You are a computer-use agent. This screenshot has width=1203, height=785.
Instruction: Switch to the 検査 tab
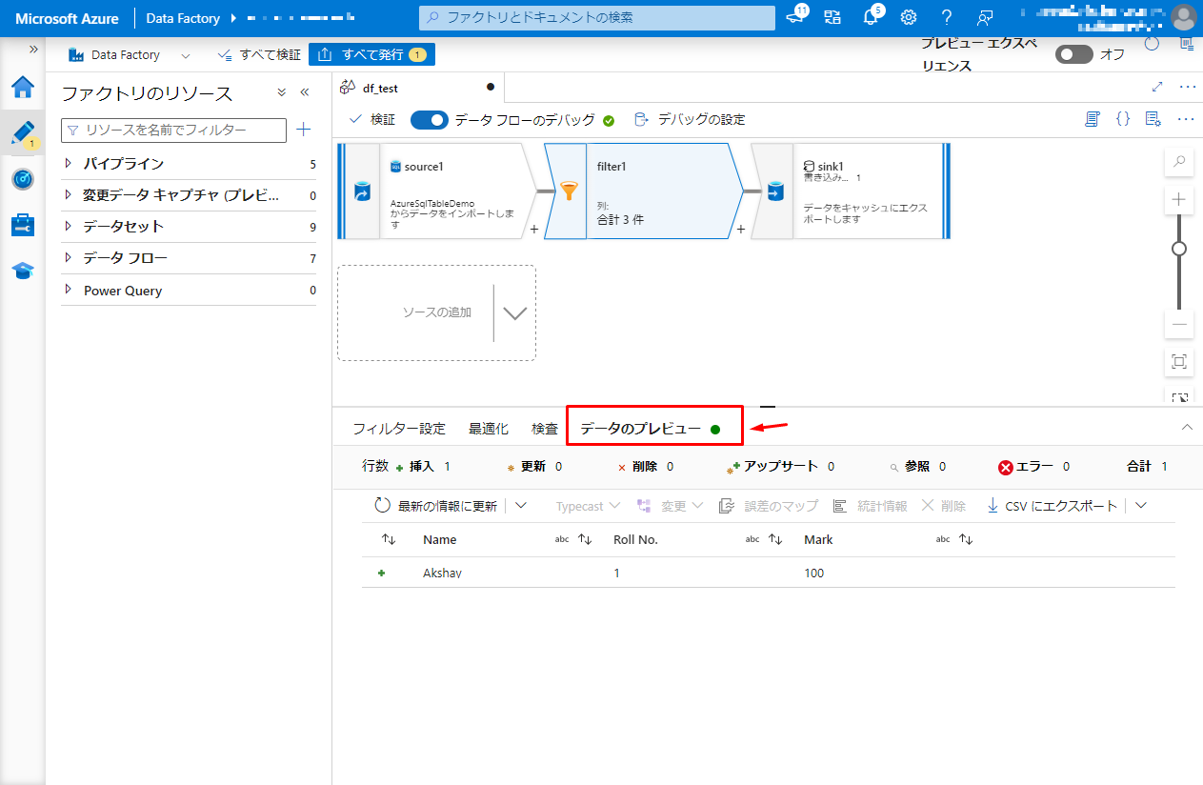(x=545, y=429)
